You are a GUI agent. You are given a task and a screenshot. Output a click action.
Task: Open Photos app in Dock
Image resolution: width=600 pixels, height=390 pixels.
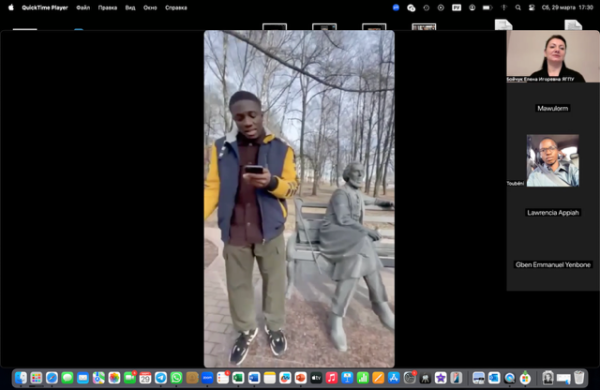tap(114, 378)
